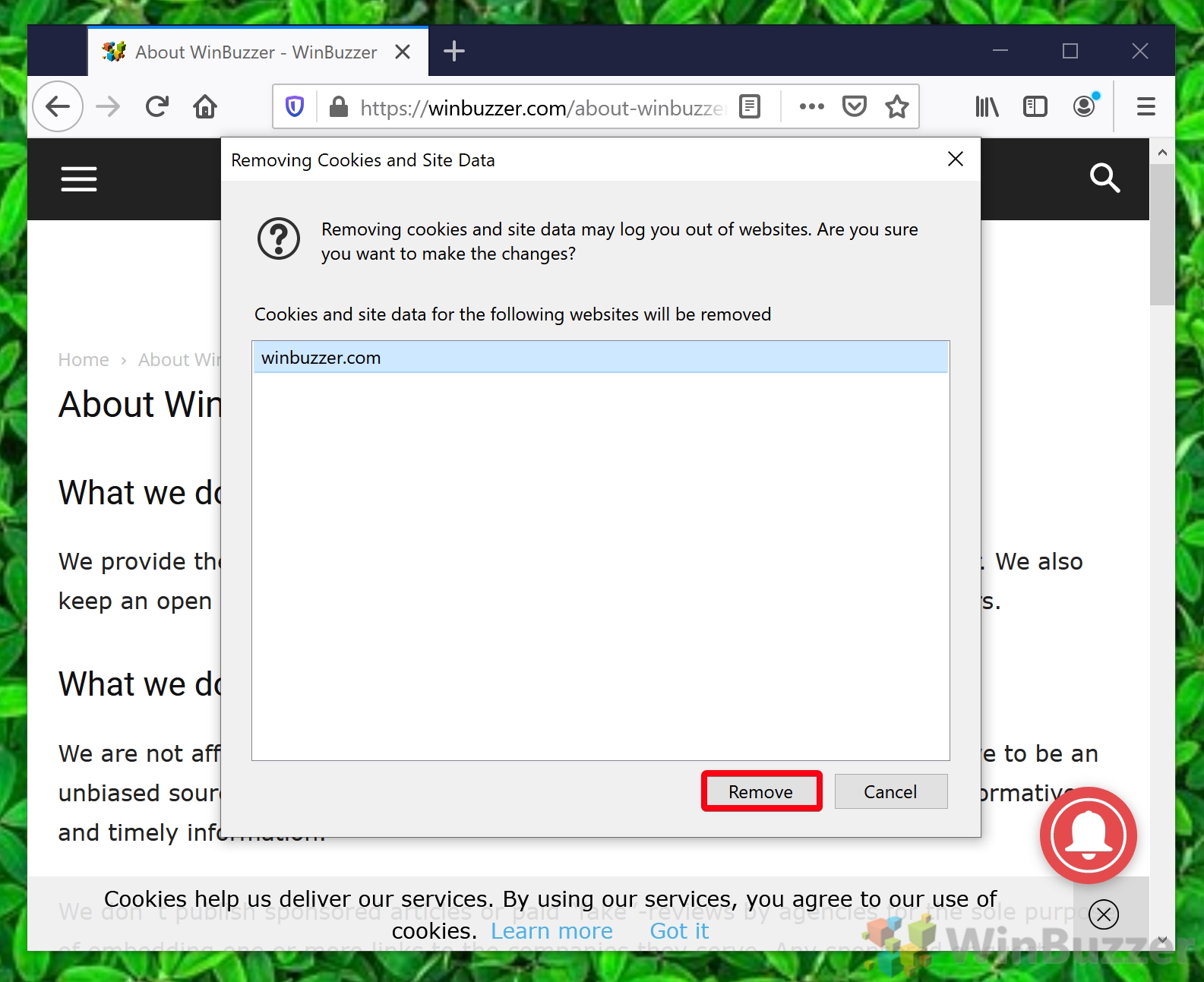The height and width of the screenshot is (982, 1204).
Task: Select the About WinBuzzer tab
Action: click(258, 52)
